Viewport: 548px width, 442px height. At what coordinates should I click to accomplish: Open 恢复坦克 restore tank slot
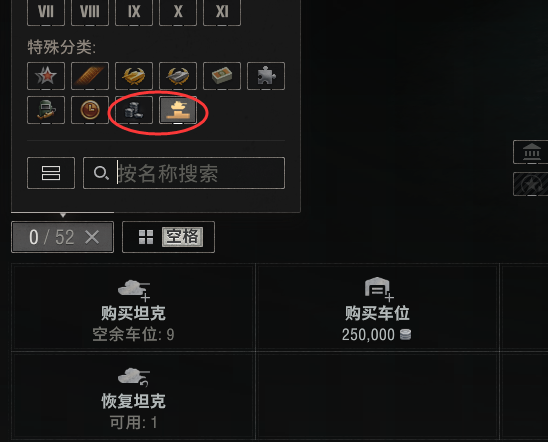pos(134,396)
